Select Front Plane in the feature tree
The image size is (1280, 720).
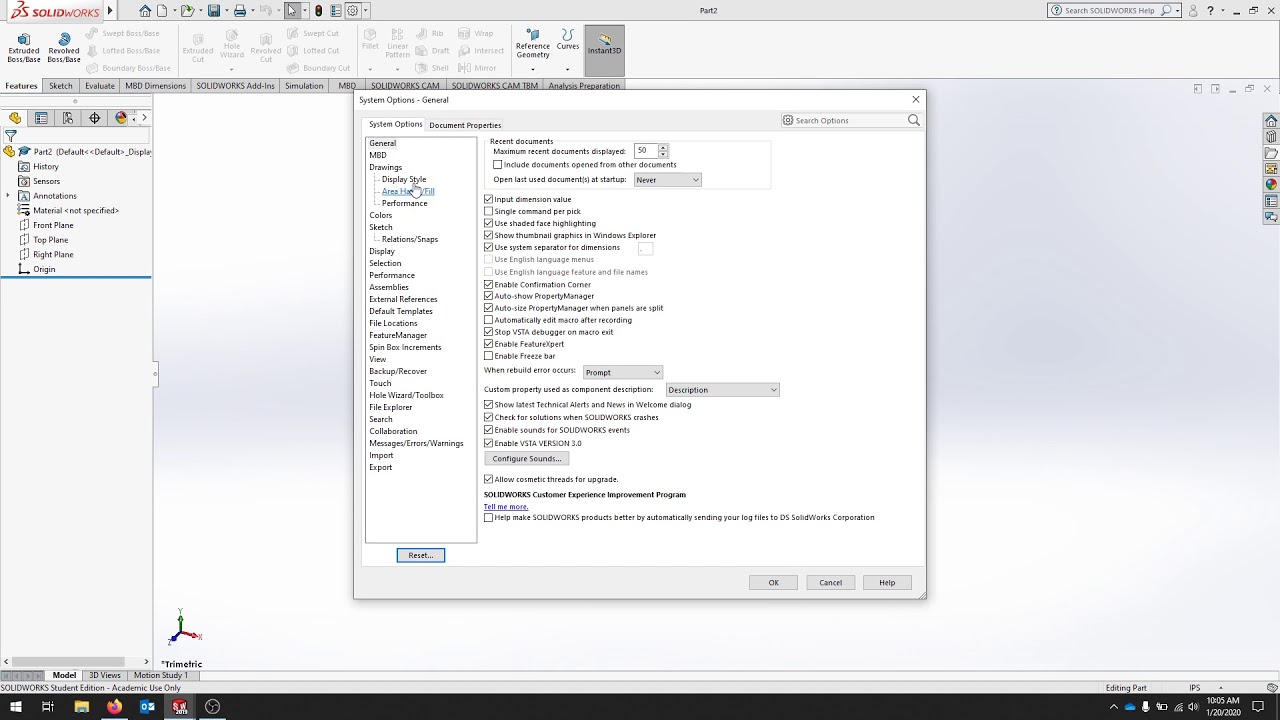tap(53, 225)
